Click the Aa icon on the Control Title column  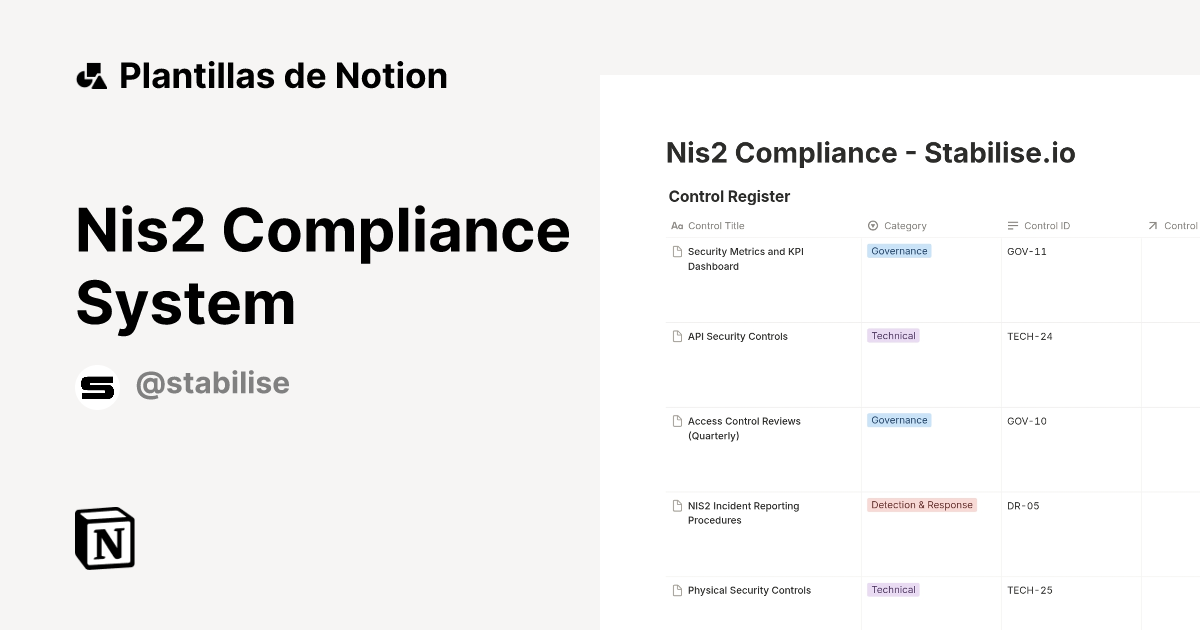676,226
